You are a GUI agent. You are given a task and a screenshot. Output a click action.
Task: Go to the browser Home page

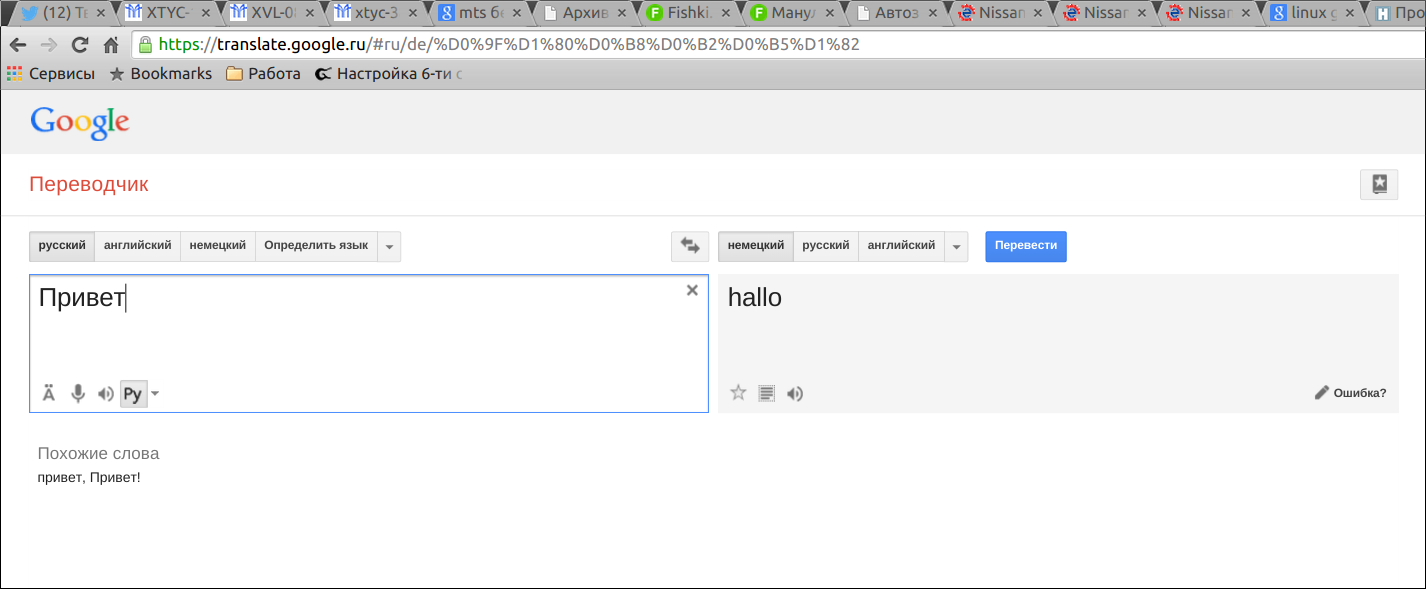click(x=111, y=45)
